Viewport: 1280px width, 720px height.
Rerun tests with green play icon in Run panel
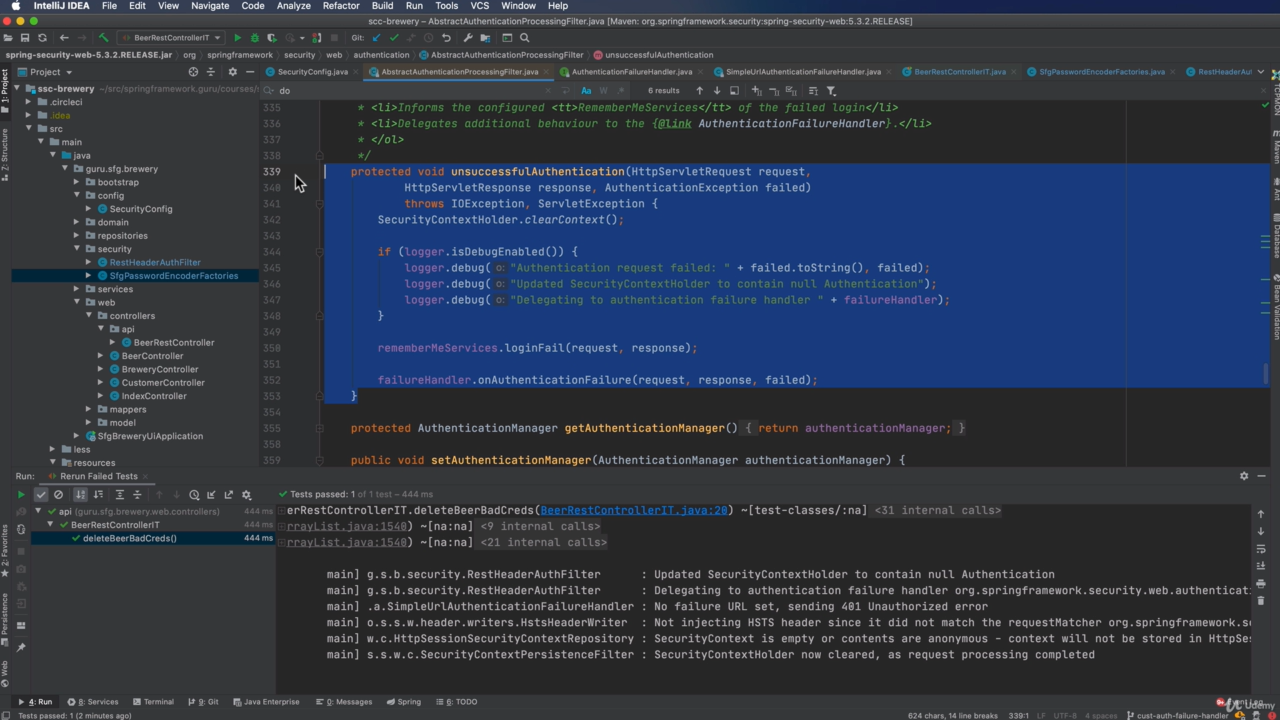coord(20,494)
